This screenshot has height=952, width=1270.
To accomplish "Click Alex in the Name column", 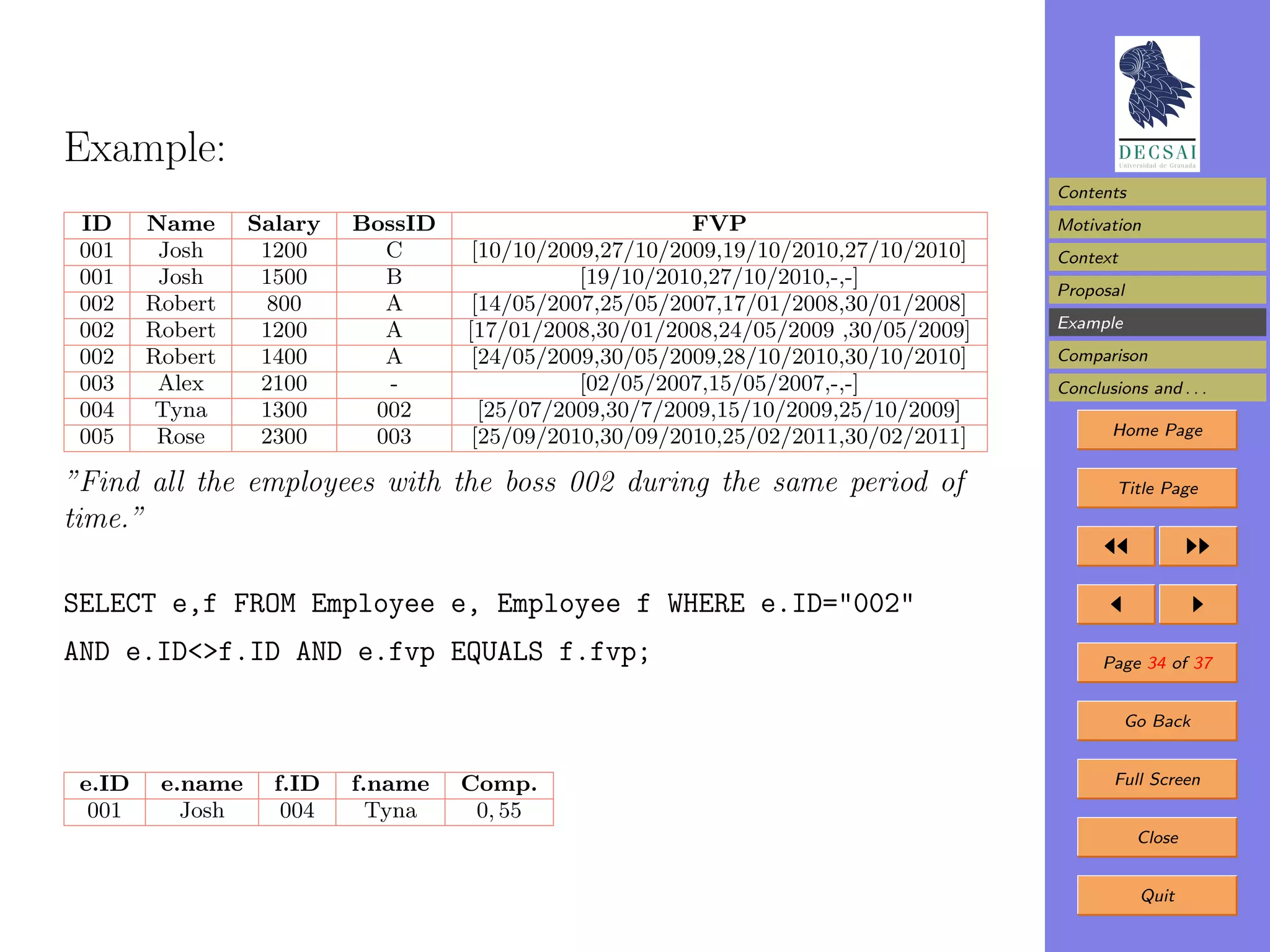I will point(181,384).
